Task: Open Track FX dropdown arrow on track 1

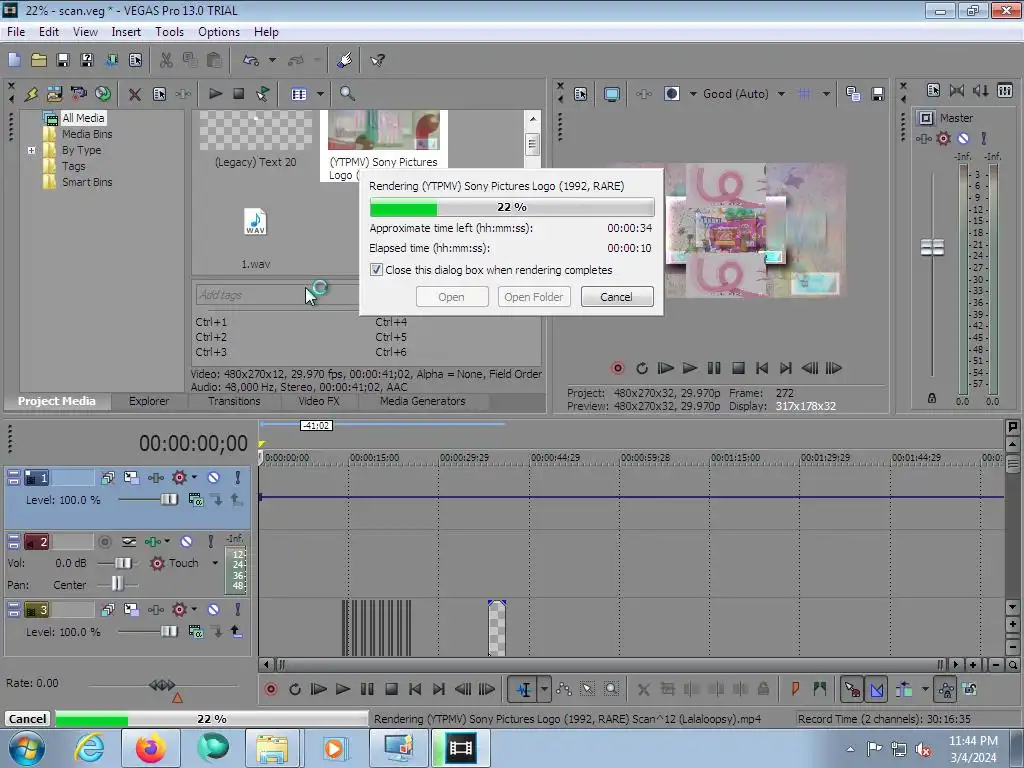Action: [x=194, y=477]
